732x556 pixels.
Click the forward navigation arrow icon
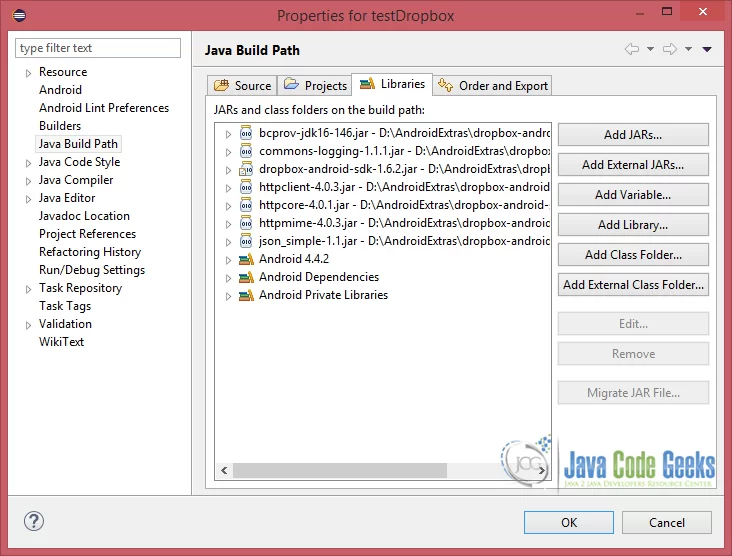(x=670, y=49)
